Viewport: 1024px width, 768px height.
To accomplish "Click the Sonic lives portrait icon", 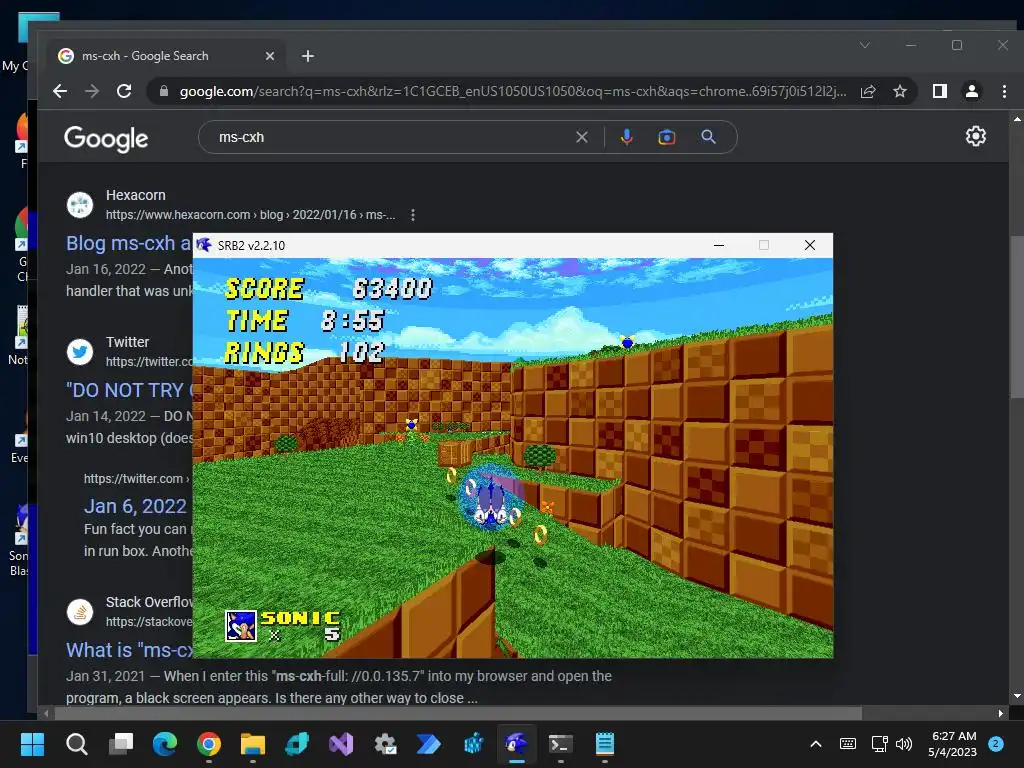I will pos(241,626).
